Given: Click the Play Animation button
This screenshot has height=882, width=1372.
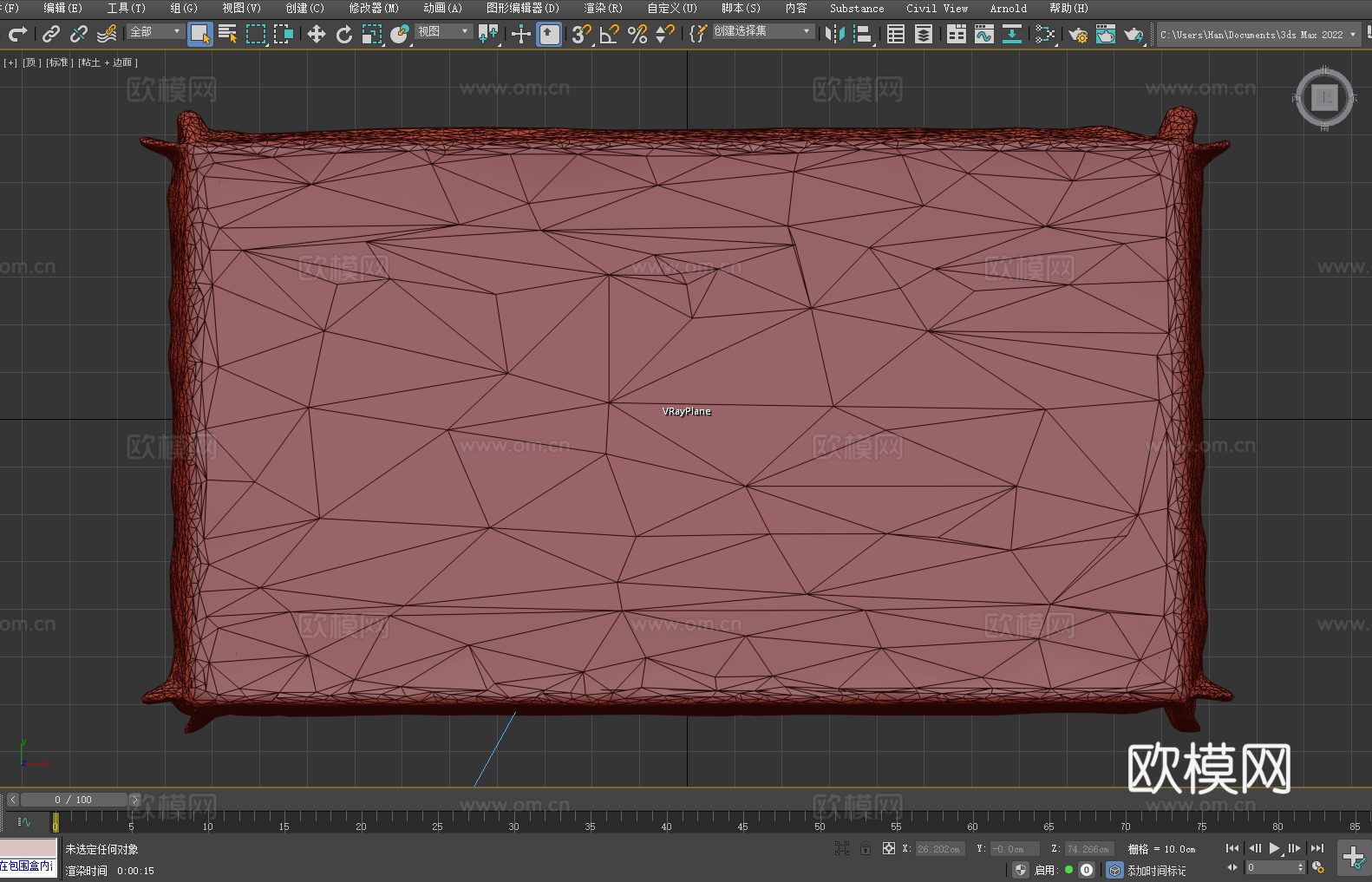Looking at the screenshot, I should tap(1275, 848).
